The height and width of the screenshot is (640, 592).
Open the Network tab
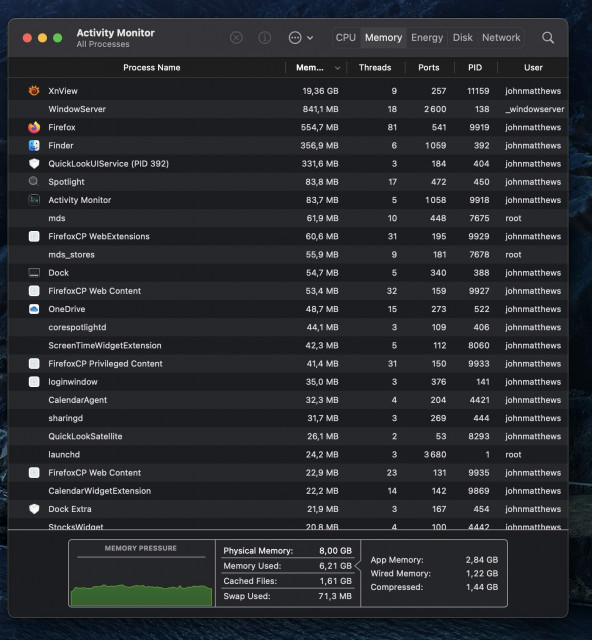tap(501, 38)
